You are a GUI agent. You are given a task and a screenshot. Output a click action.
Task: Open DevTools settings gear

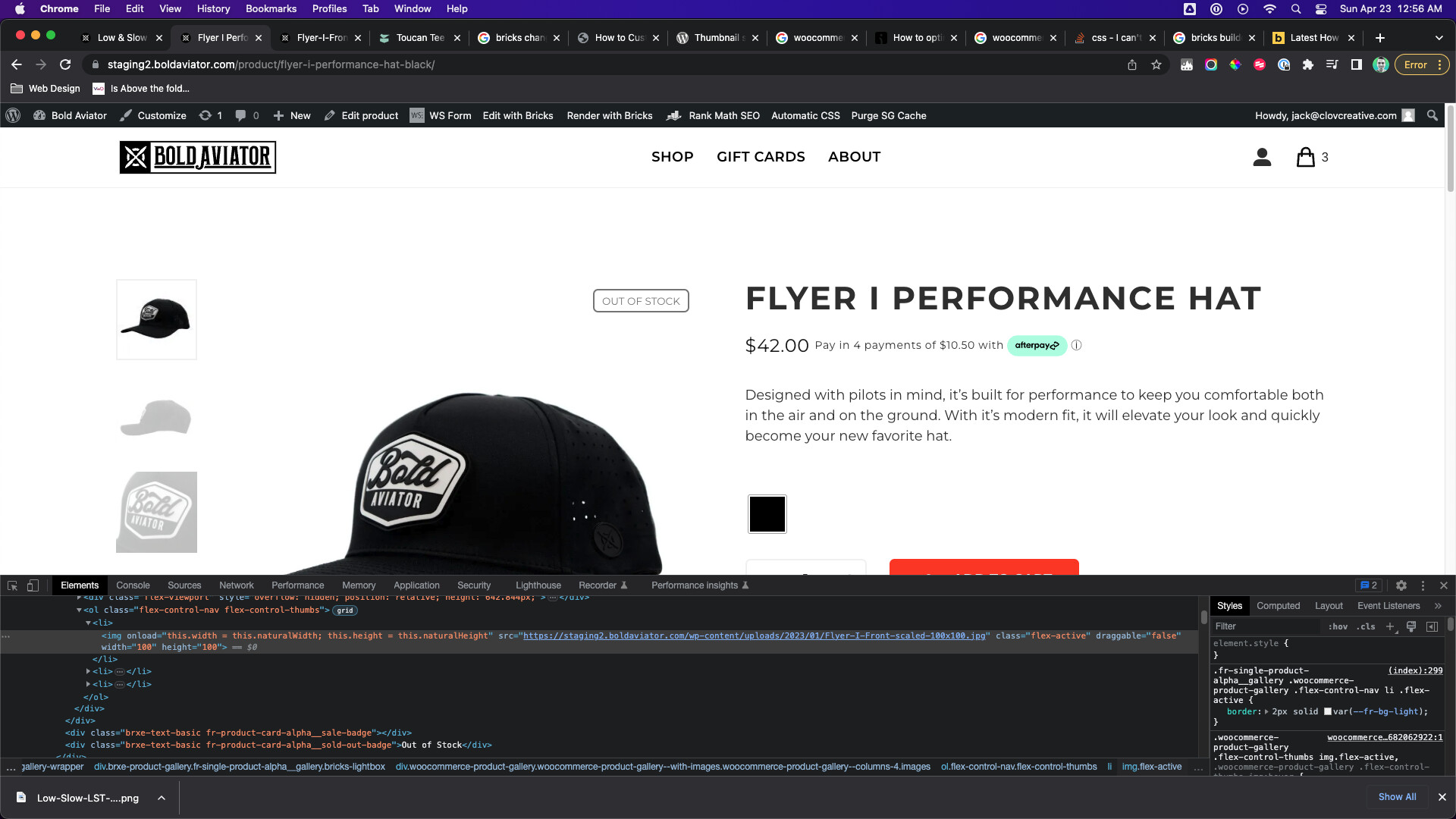point(1401,585)
